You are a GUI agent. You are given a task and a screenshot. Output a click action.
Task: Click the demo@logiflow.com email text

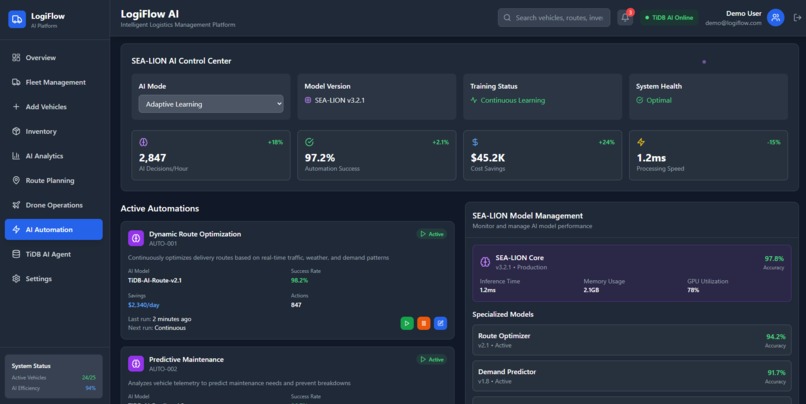point(733,23)
